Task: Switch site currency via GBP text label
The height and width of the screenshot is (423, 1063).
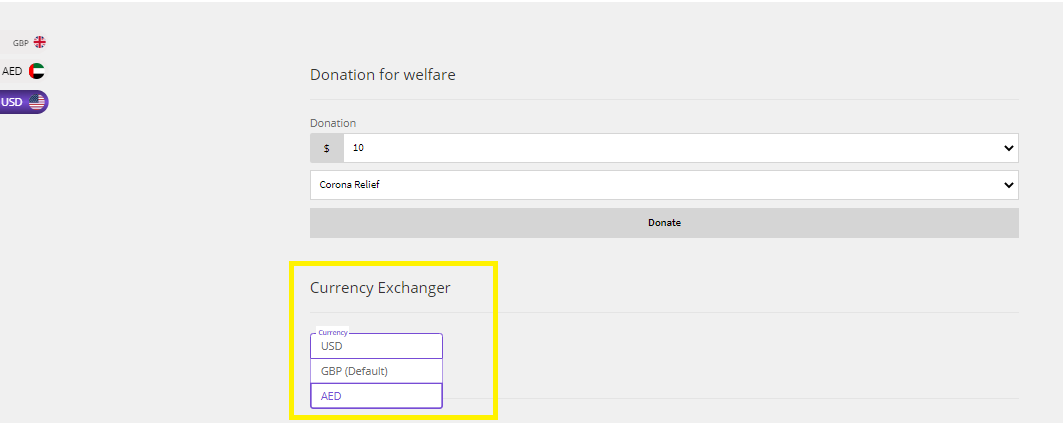Action: 20,43
